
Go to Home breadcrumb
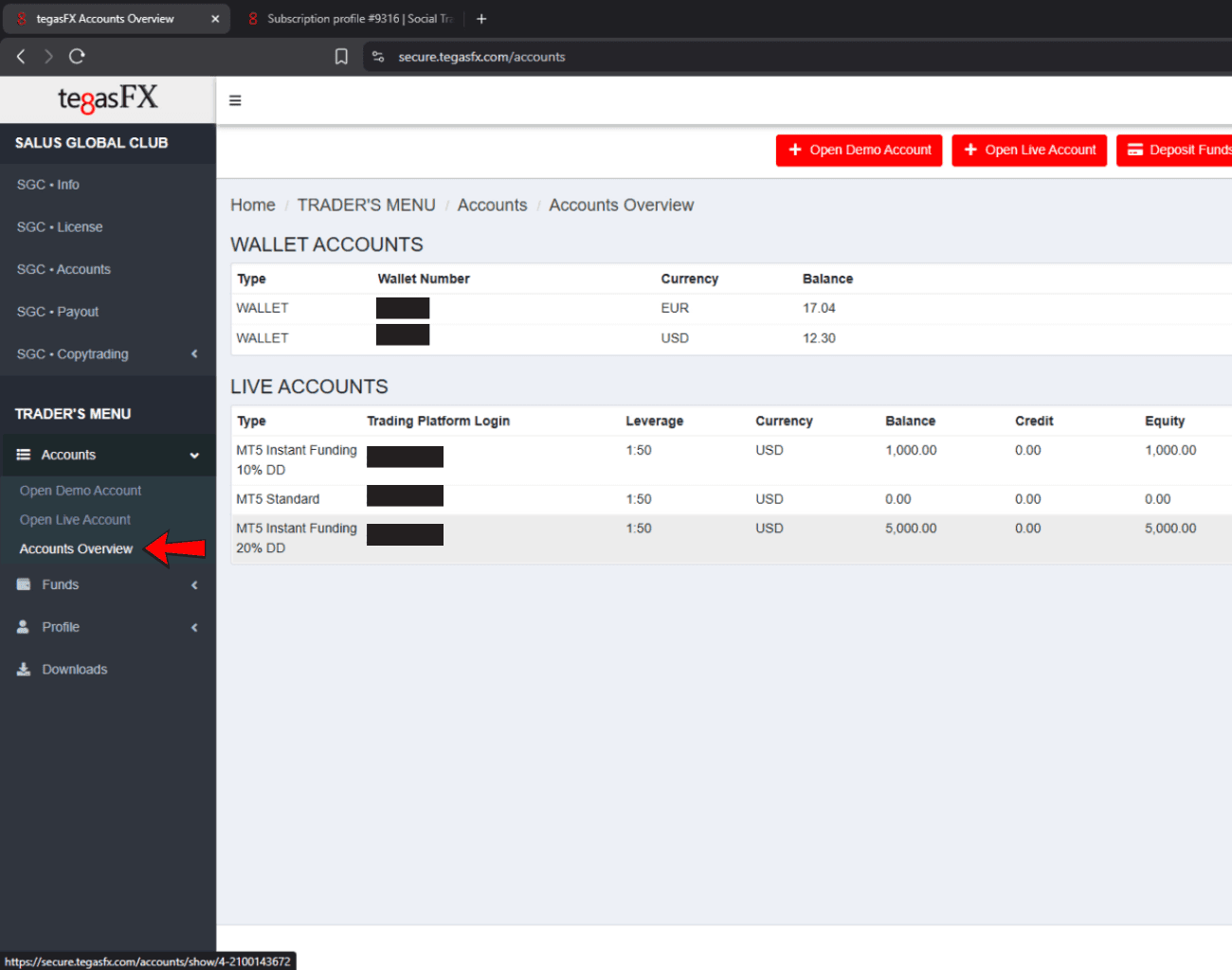(253, 206)
